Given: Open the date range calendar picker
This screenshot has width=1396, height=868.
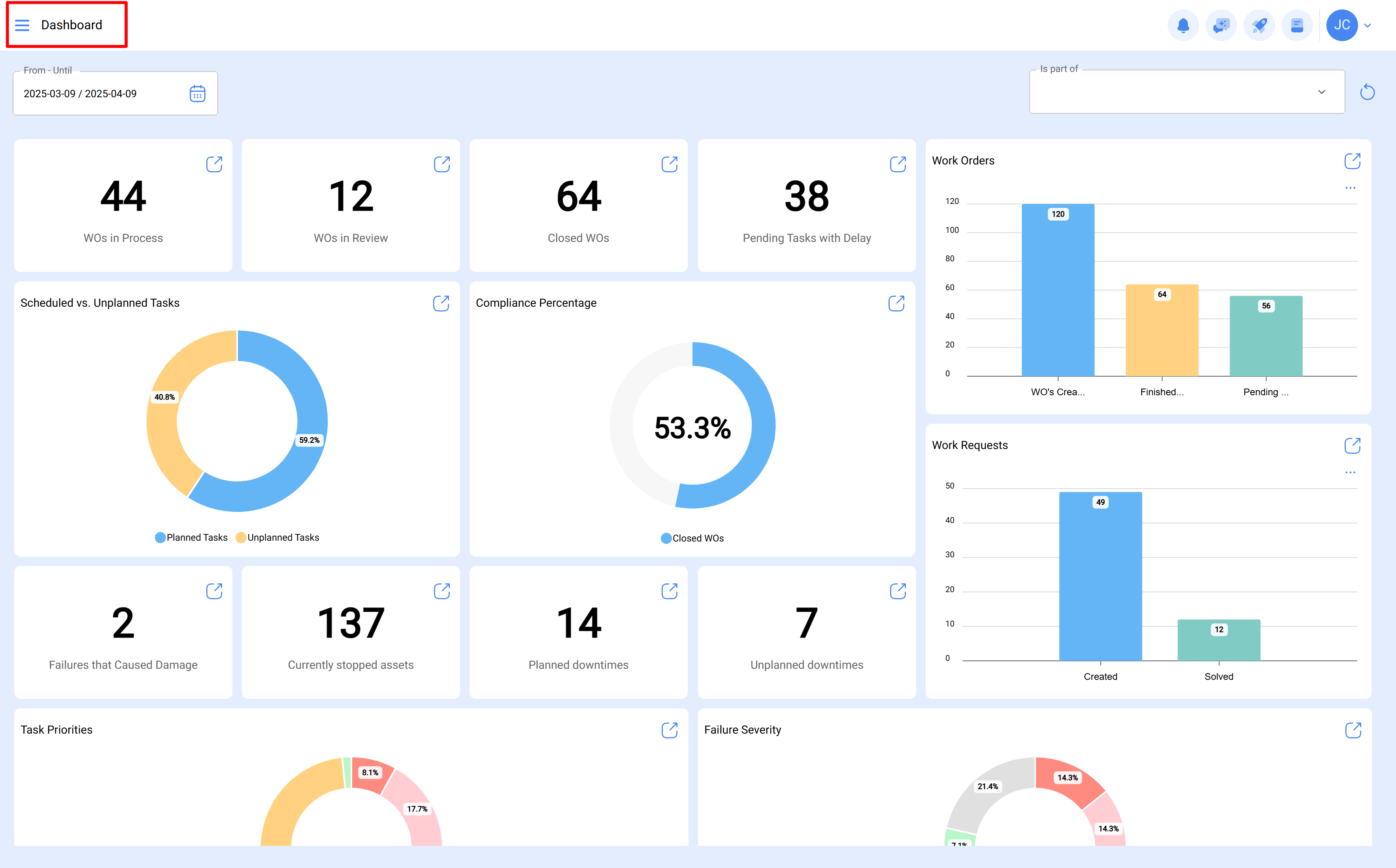Looking at the screenshot, I should (x=198, y=94).
